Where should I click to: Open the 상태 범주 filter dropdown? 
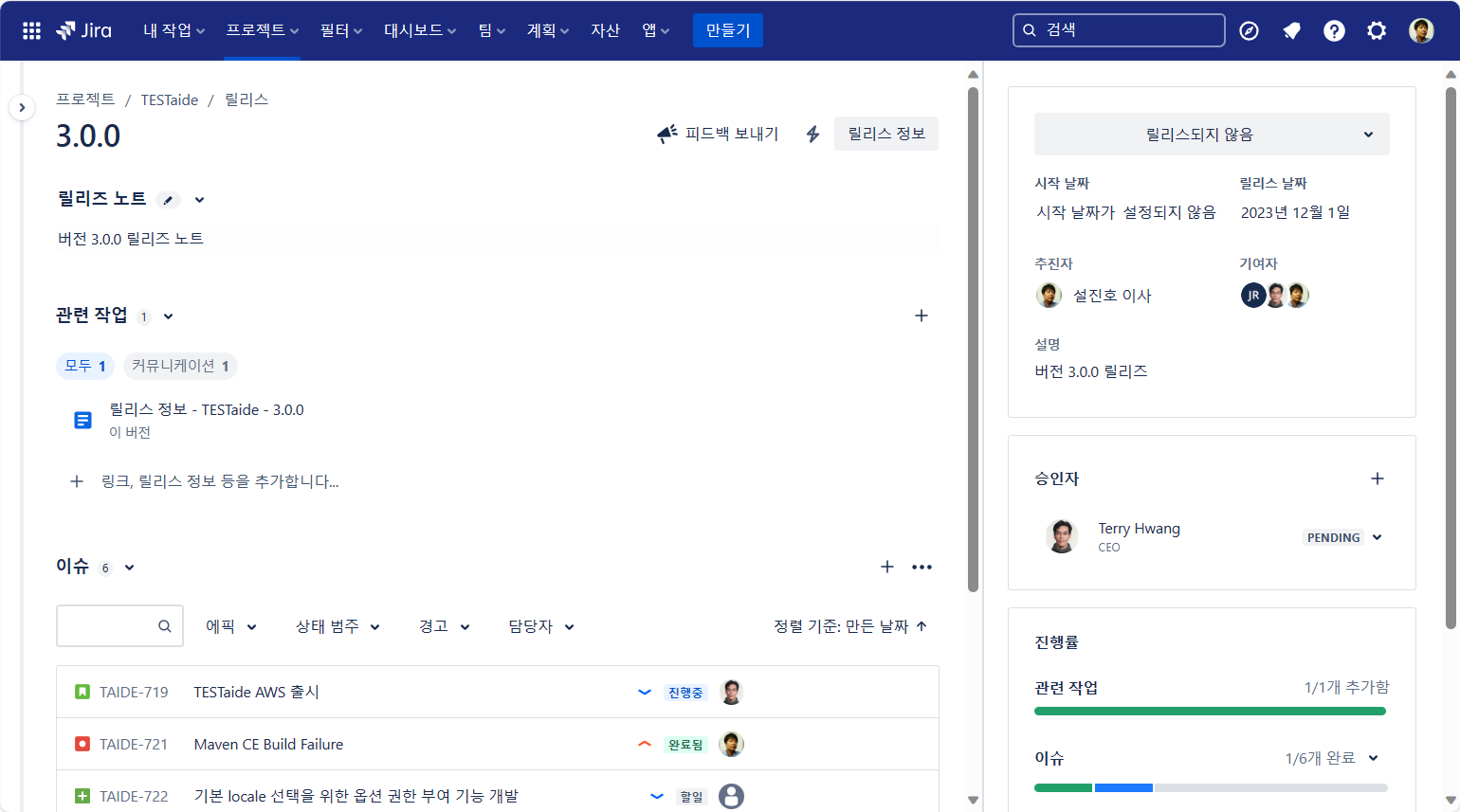click(x=338, y=626)
